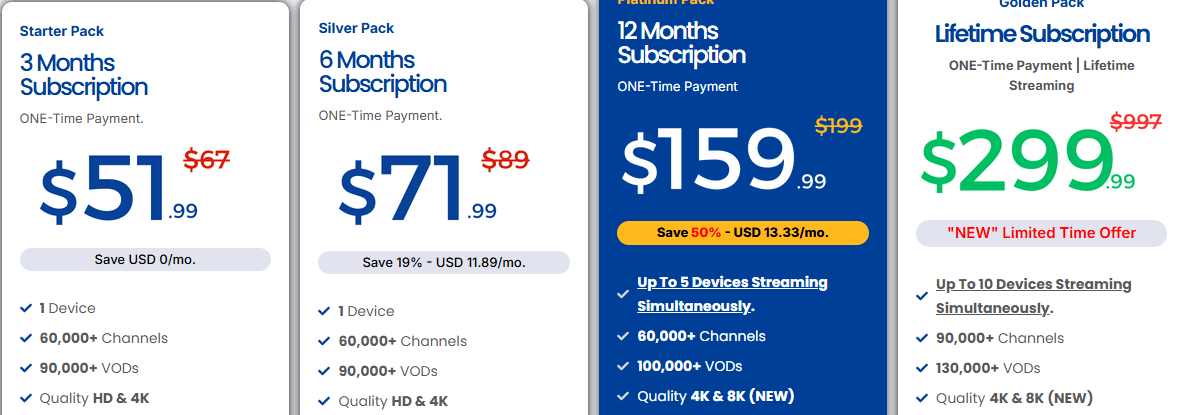Select the '6 Months Subscription' heading
This screenshot has height=415, width=1184.
(x=383, y=72)
